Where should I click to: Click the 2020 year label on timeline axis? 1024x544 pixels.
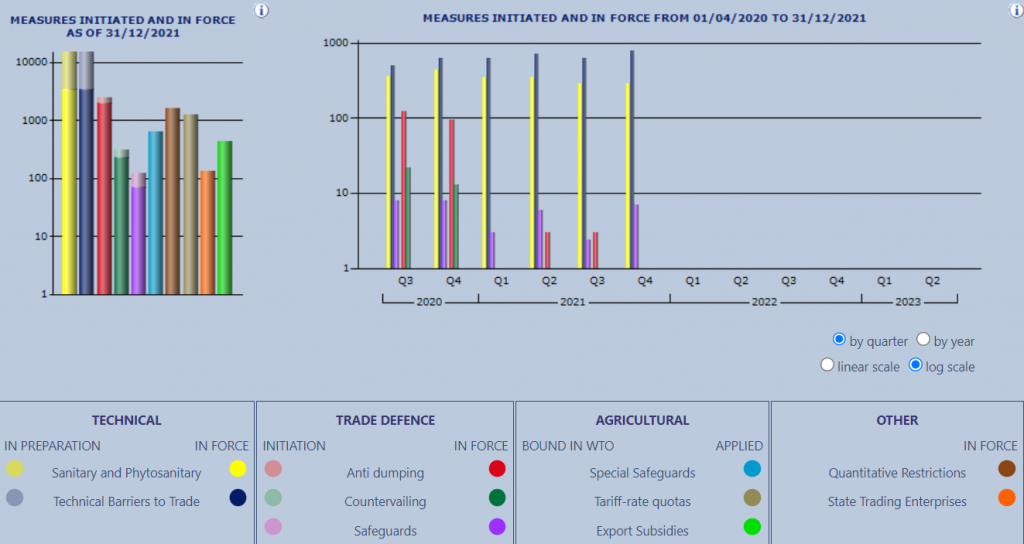pos(429,302)
